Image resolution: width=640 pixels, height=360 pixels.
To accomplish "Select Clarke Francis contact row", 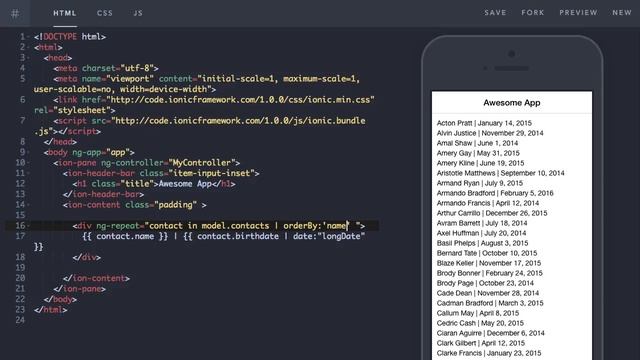I will pos(489,353).
